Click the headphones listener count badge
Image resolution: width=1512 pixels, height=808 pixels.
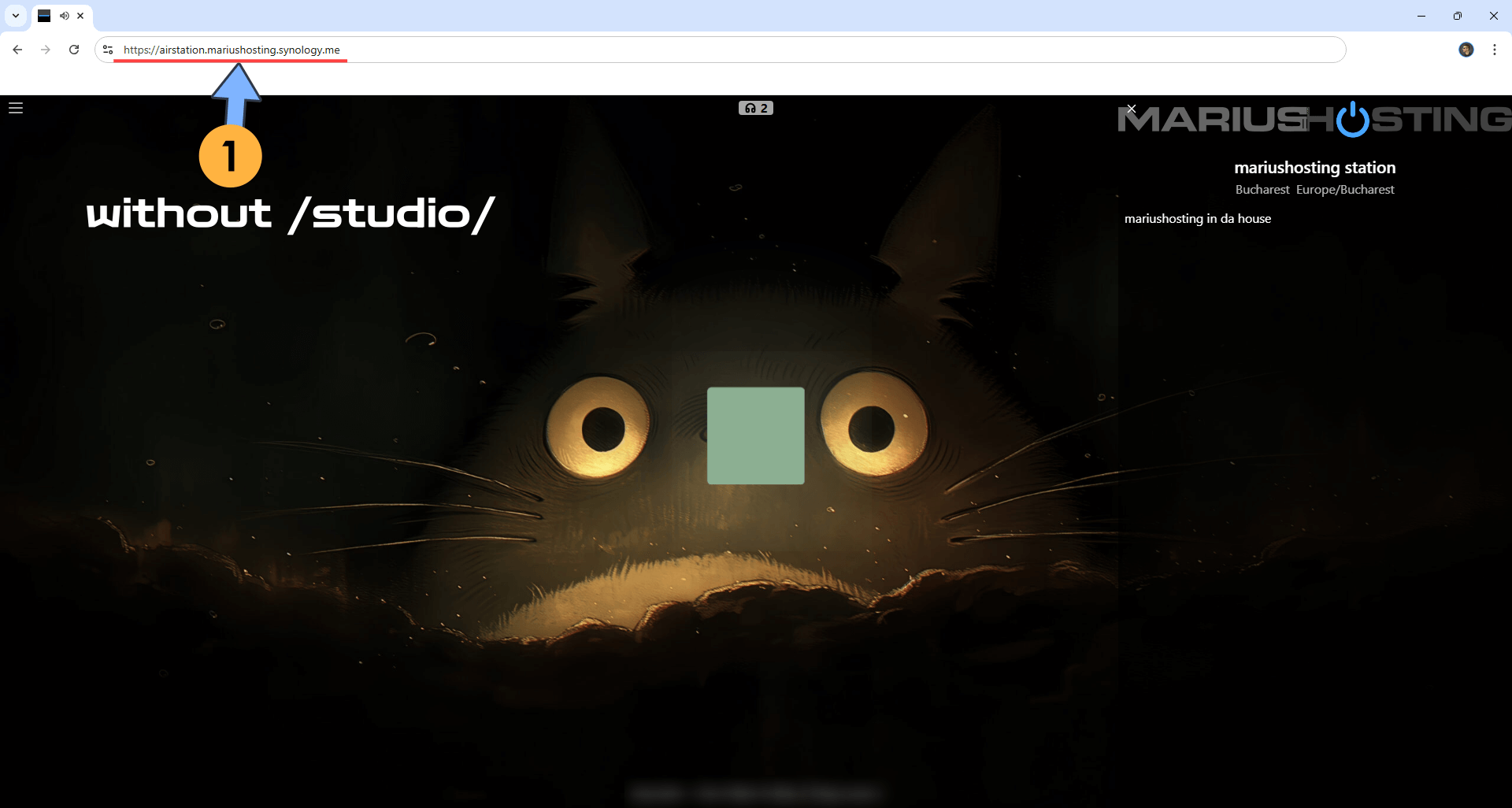pyautogui.click(x=755, y=108)
